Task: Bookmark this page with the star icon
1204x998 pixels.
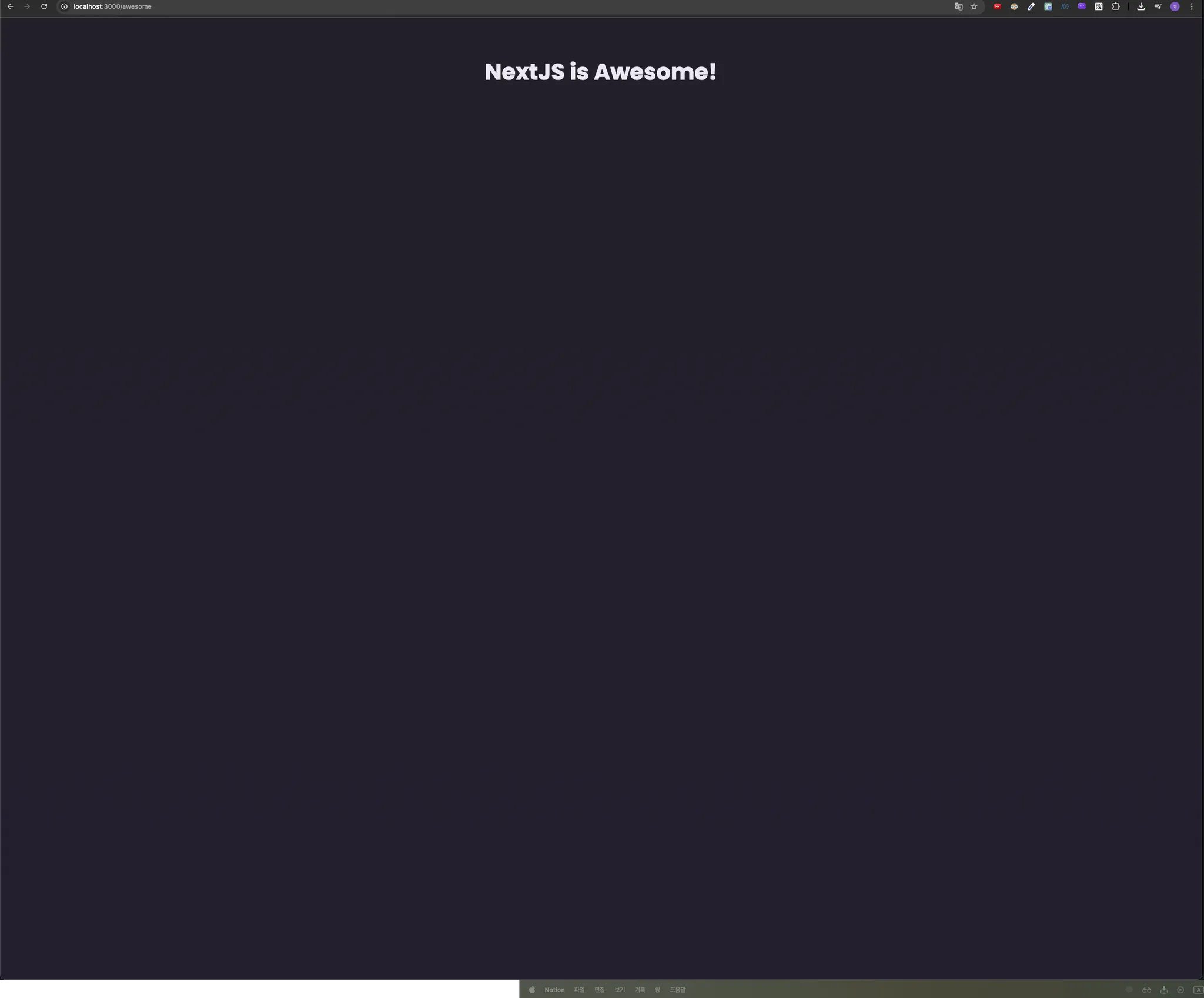Action: pos(974,6)
